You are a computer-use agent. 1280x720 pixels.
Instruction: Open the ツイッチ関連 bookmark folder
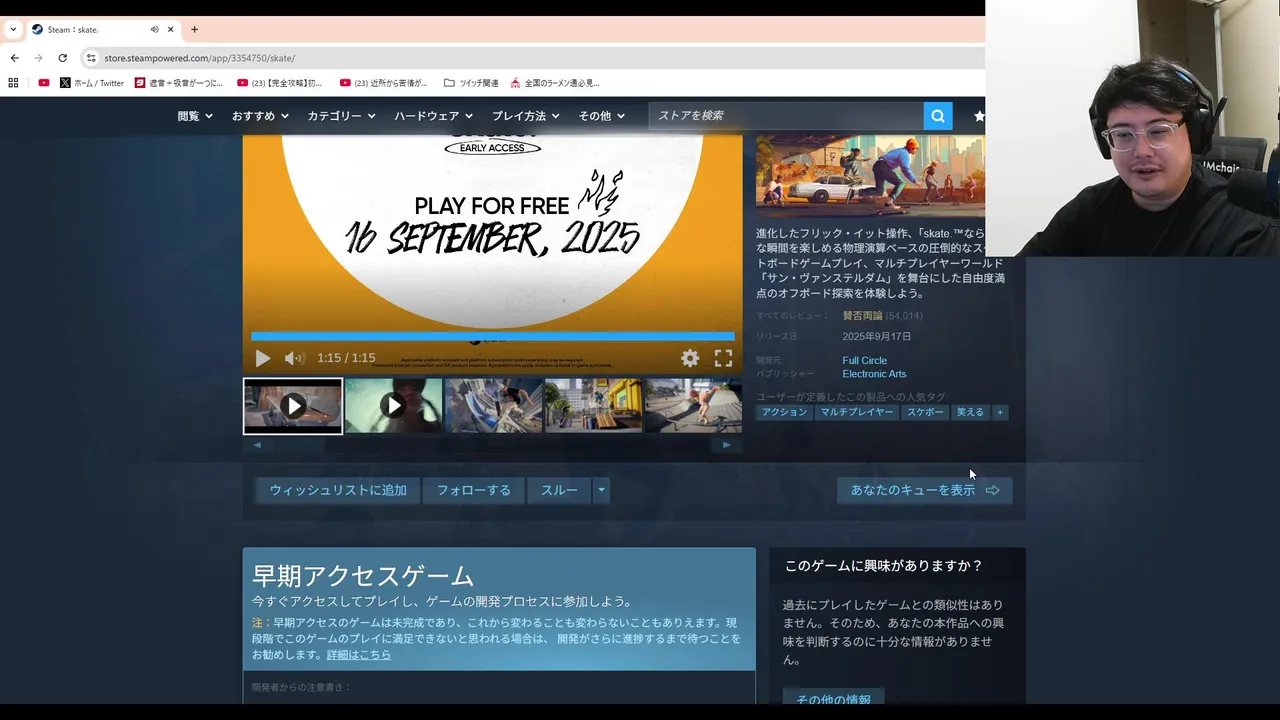pyautogui.click(x=471, y=83)
